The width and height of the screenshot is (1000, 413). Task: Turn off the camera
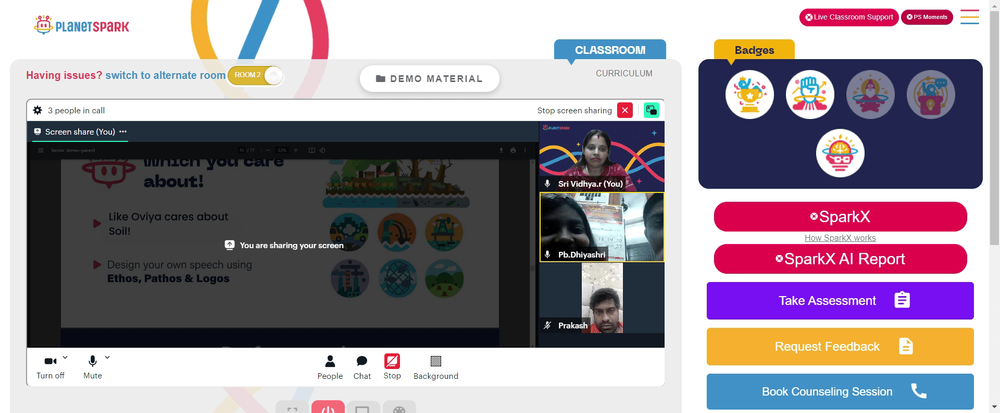point(50,367)
